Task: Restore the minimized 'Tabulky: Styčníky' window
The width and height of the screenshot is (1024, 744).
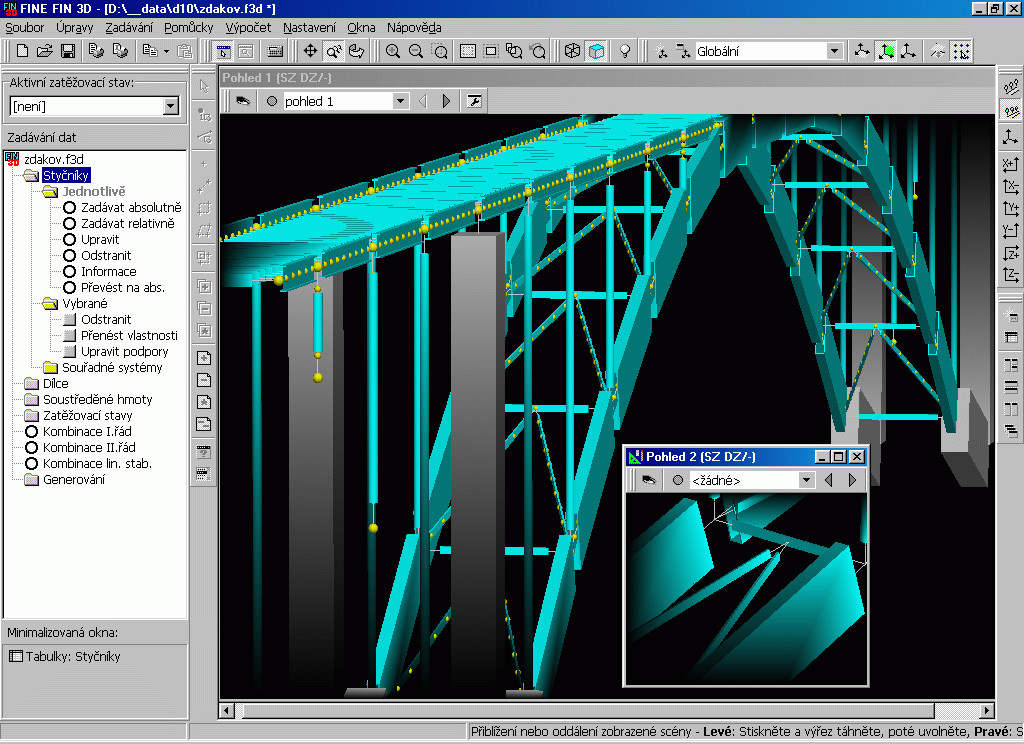Action: 65,657
